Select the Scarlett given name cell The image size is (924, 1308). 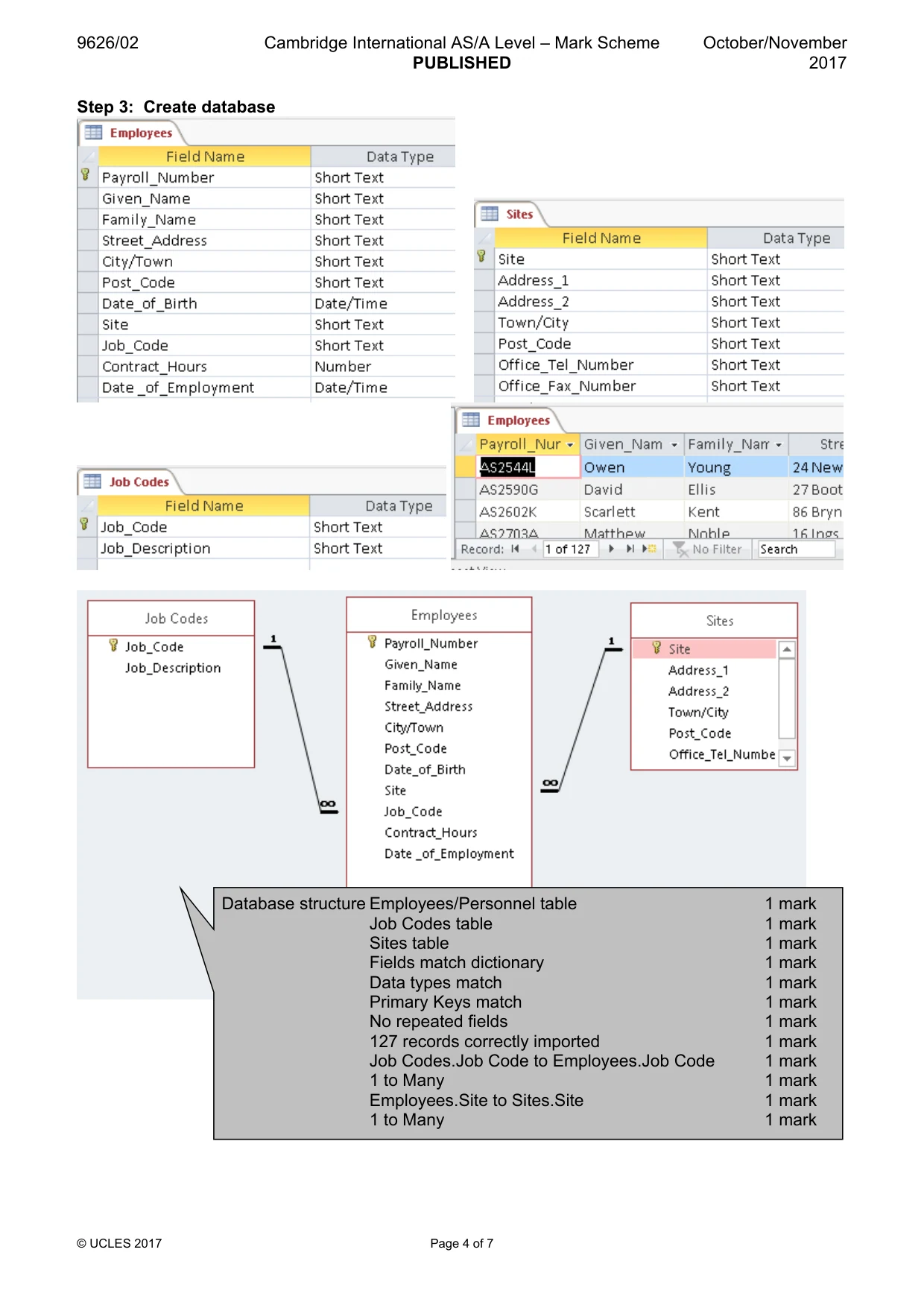(632, 512)
